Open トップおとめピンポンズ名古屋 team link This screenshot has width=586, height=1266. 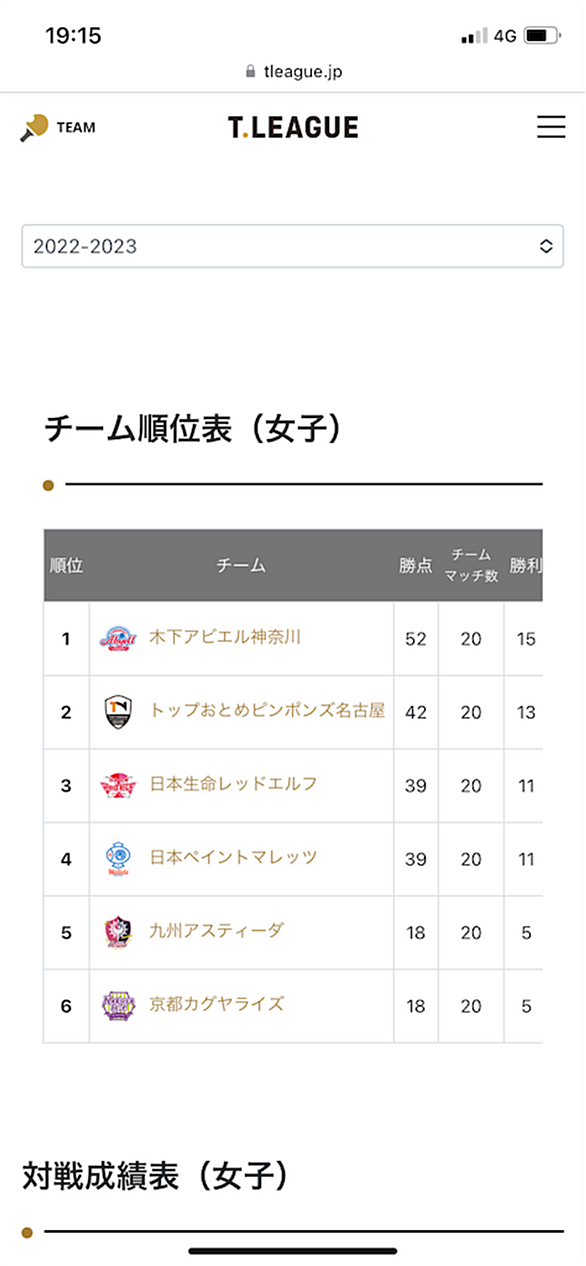(x=267, y=711)
